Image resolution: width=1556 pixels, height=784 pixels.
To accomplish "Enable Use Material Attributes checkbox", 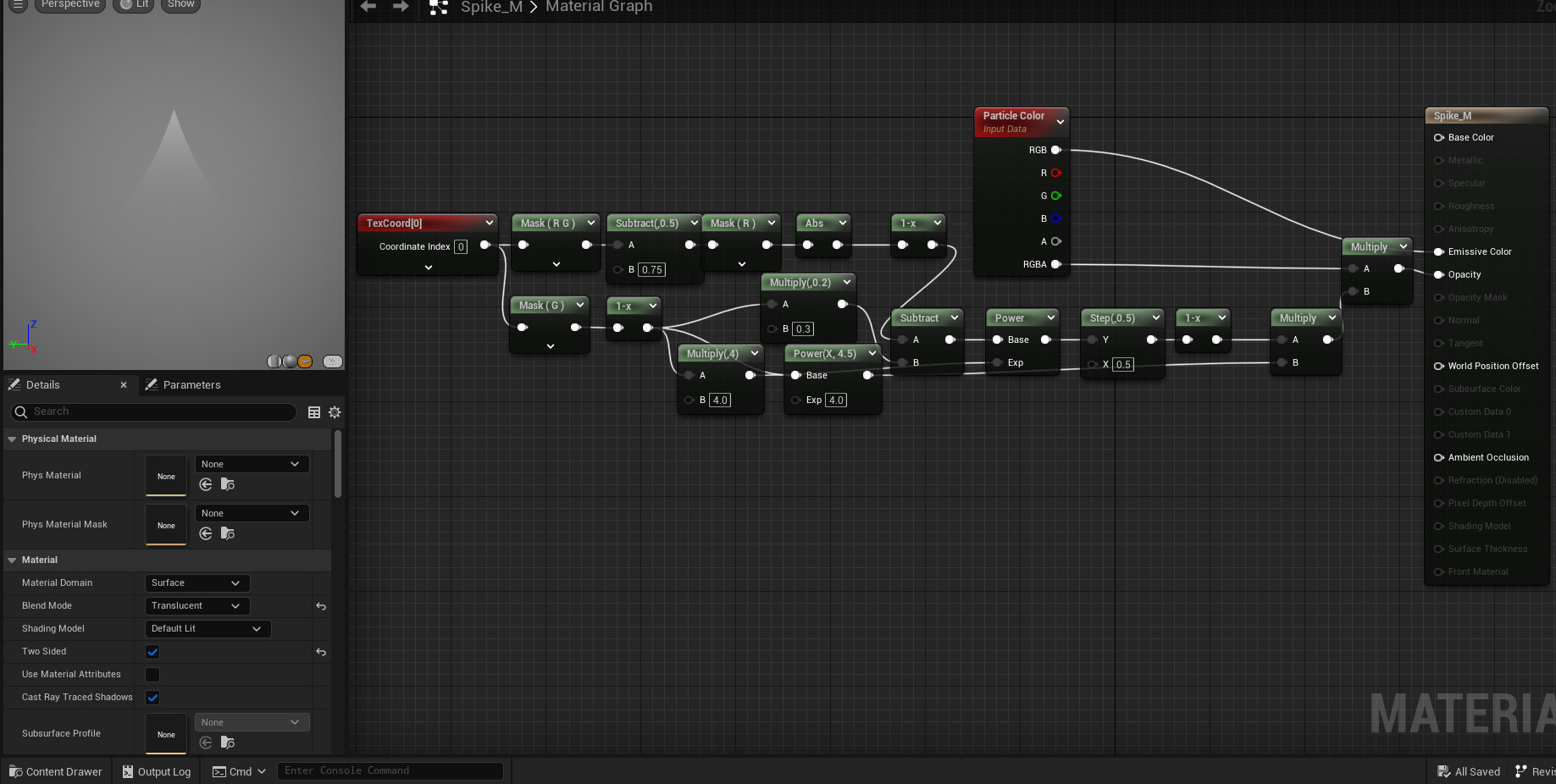I will pyautogui.click(x=152, y=675).
